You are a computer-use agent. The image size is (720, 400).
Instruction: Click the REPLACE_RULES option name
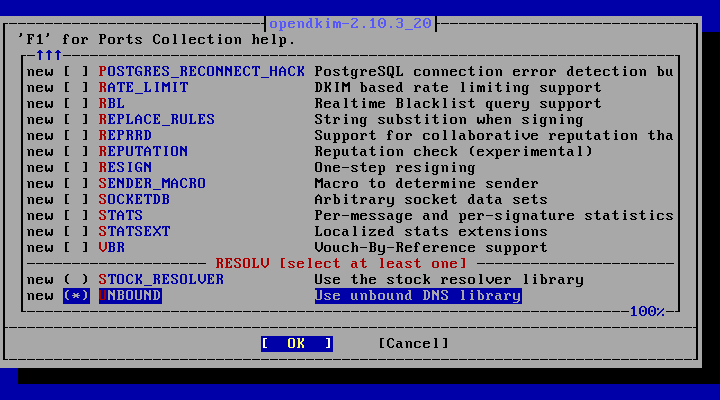click(157, 120)
